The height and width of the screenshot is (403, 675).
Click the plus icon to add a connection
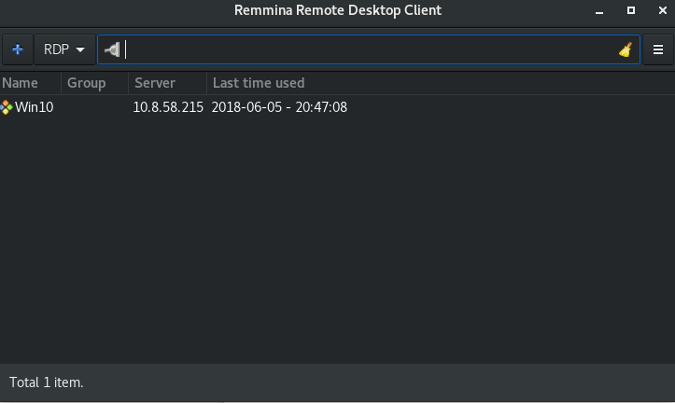(x=17, y=50)
